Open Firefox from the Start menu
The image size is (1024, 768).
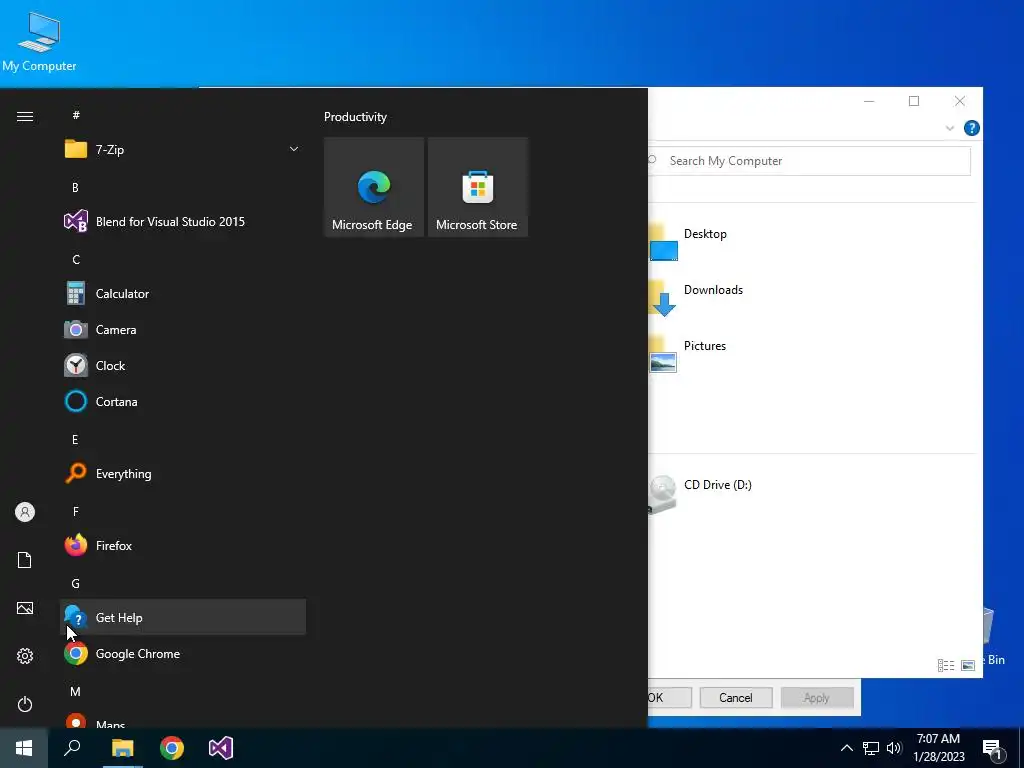tap(183, 545)
